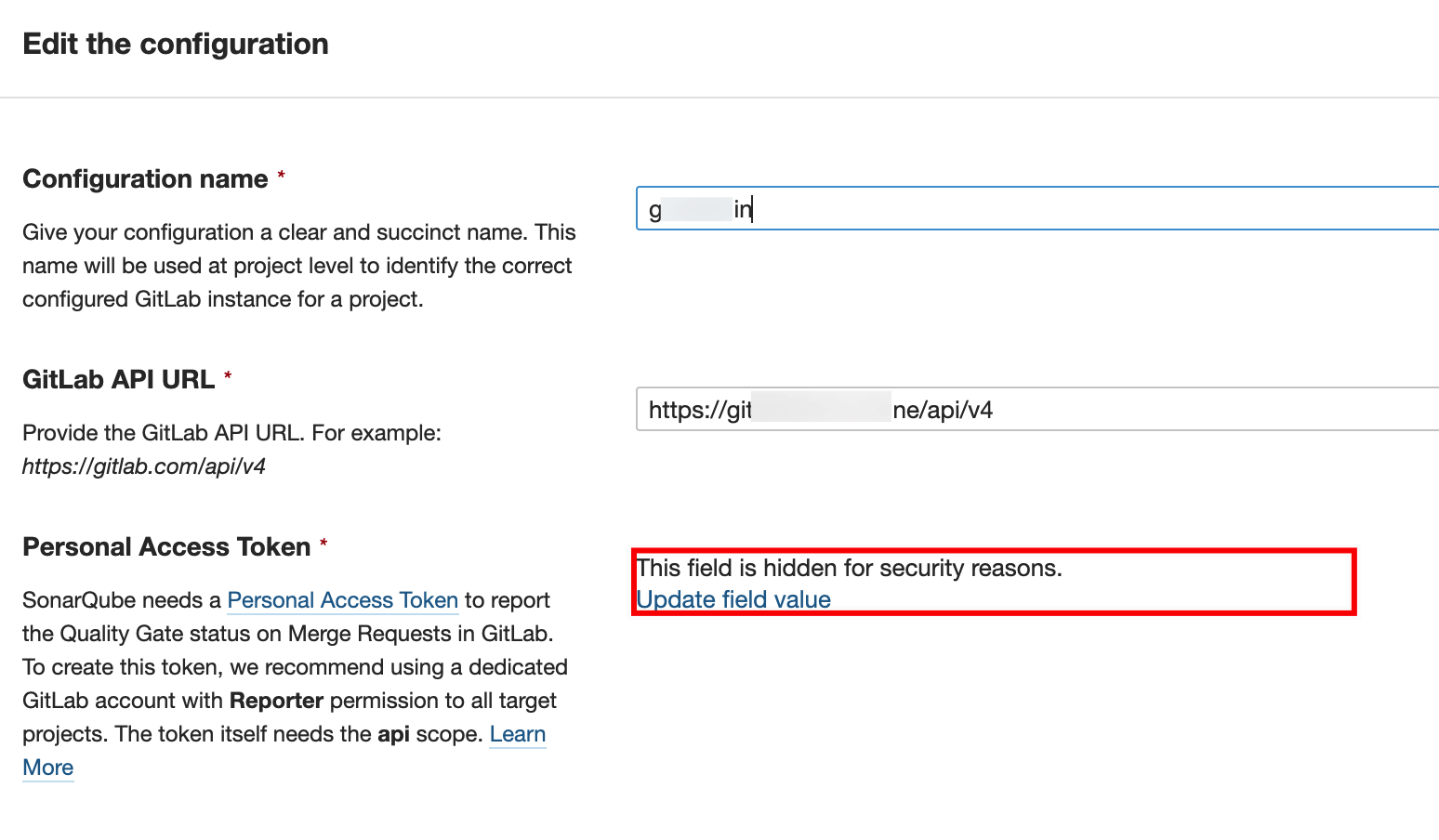Click the italic example URL https://gitlab.com/api/v4
The image size is (1439, 840).
(144, 466)
